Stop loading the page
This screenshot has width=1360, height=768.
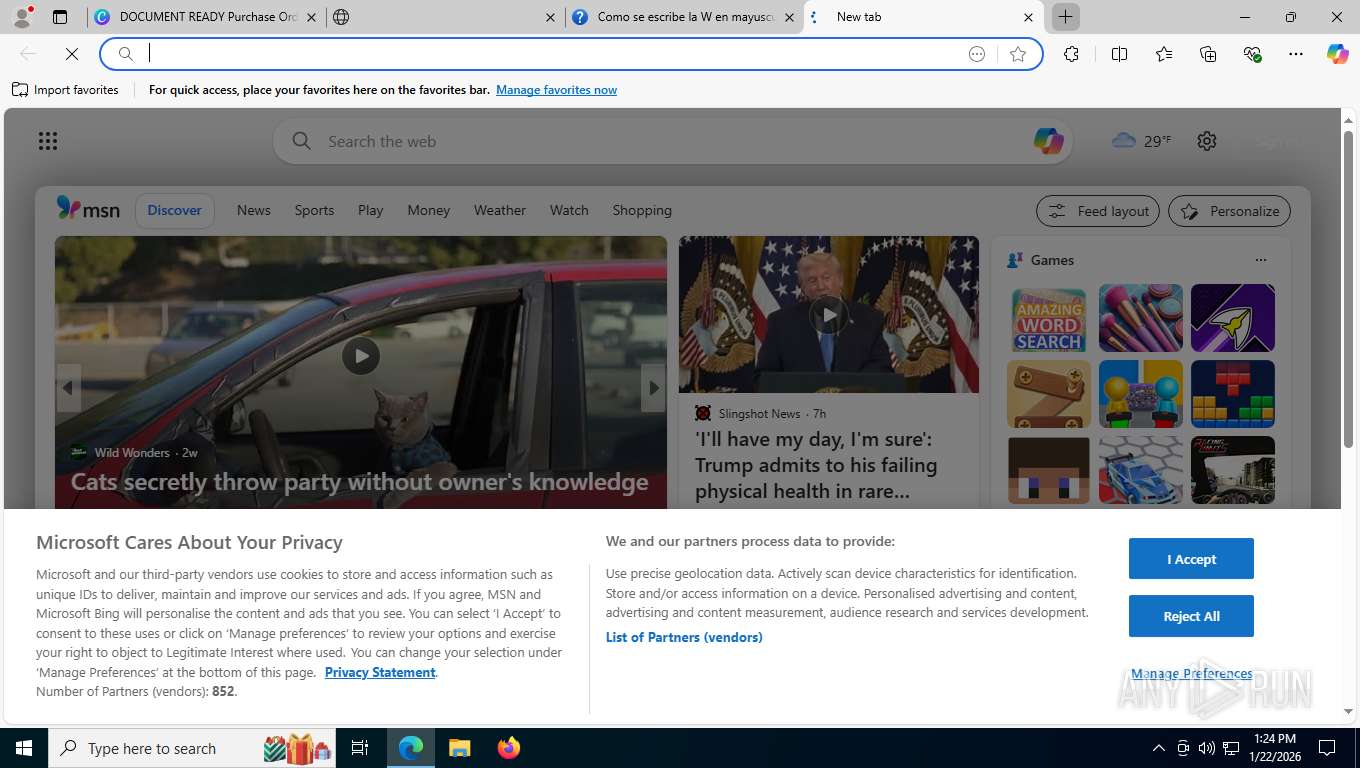click(72, 54)
